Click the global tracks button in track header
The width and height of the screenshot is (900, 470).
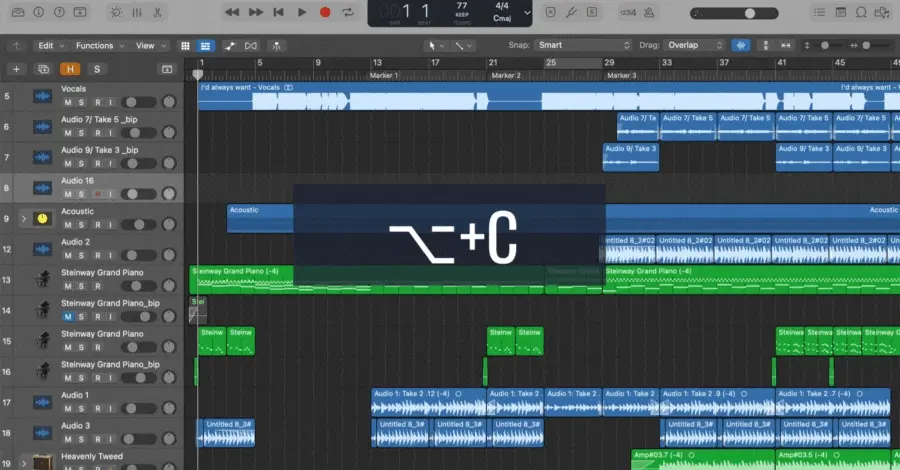[167, 69]
